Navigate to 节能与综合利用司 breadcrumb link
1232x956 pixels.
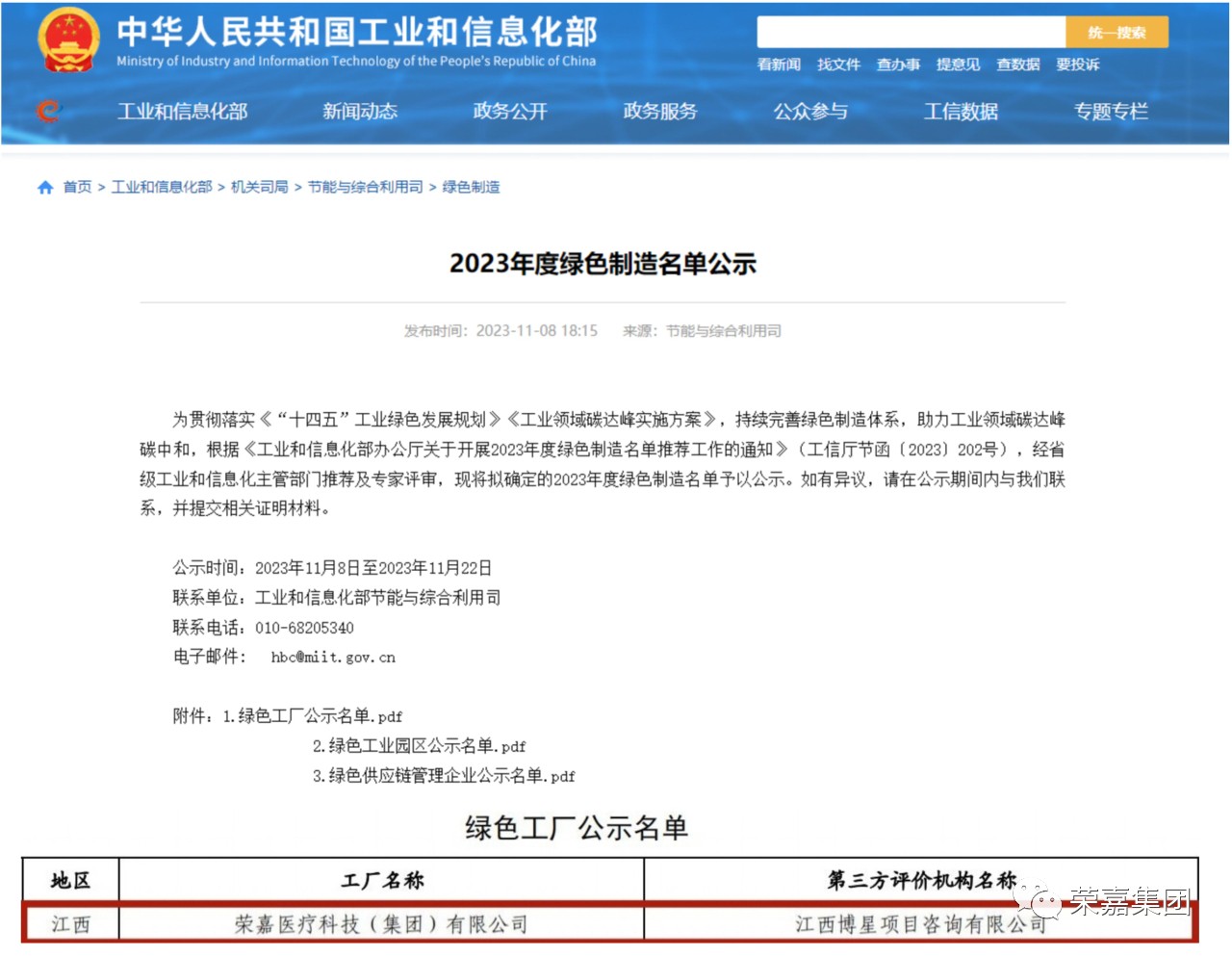pos(365,188)
